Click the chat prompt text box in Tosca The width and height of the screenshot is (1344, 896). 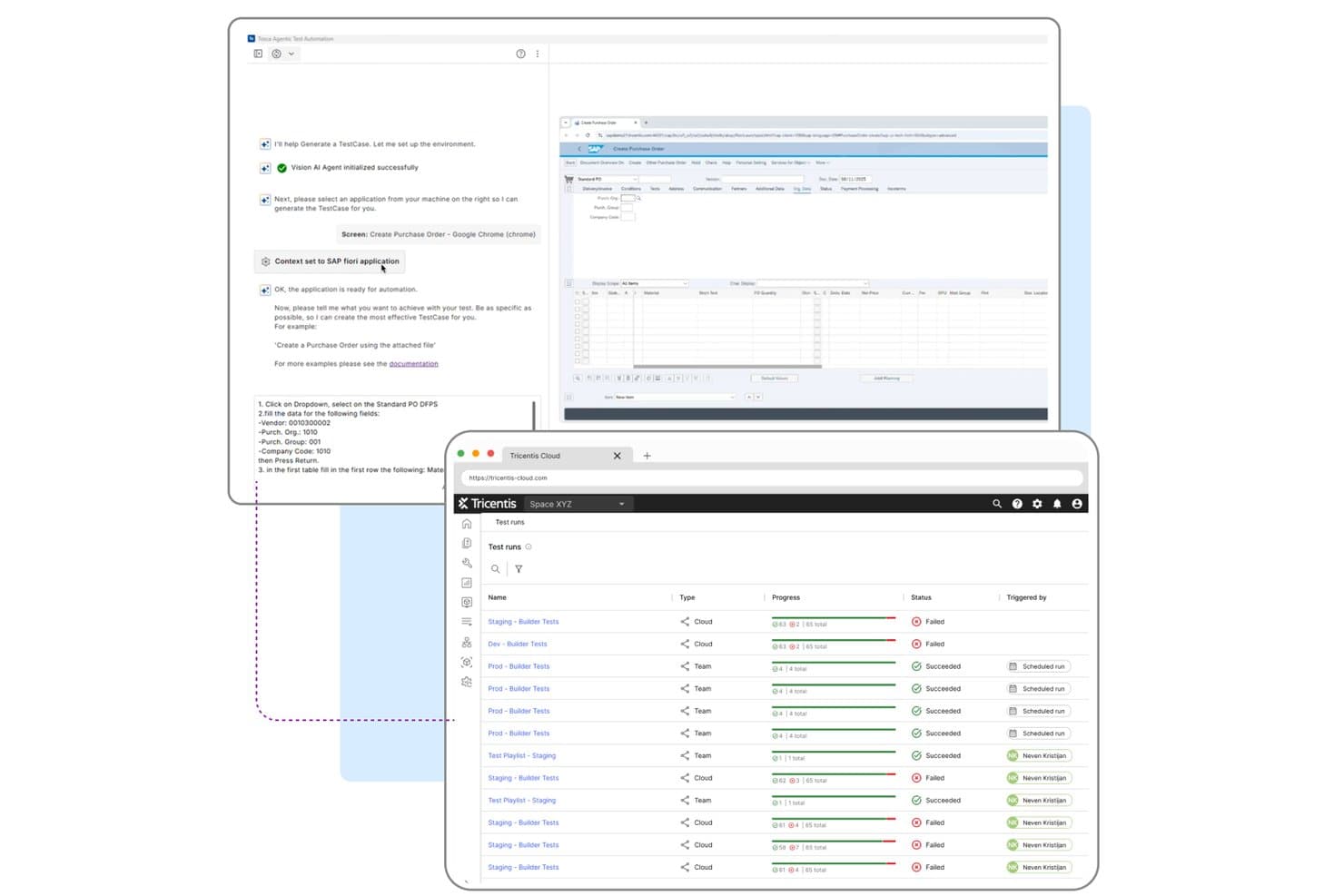point(397,437)
